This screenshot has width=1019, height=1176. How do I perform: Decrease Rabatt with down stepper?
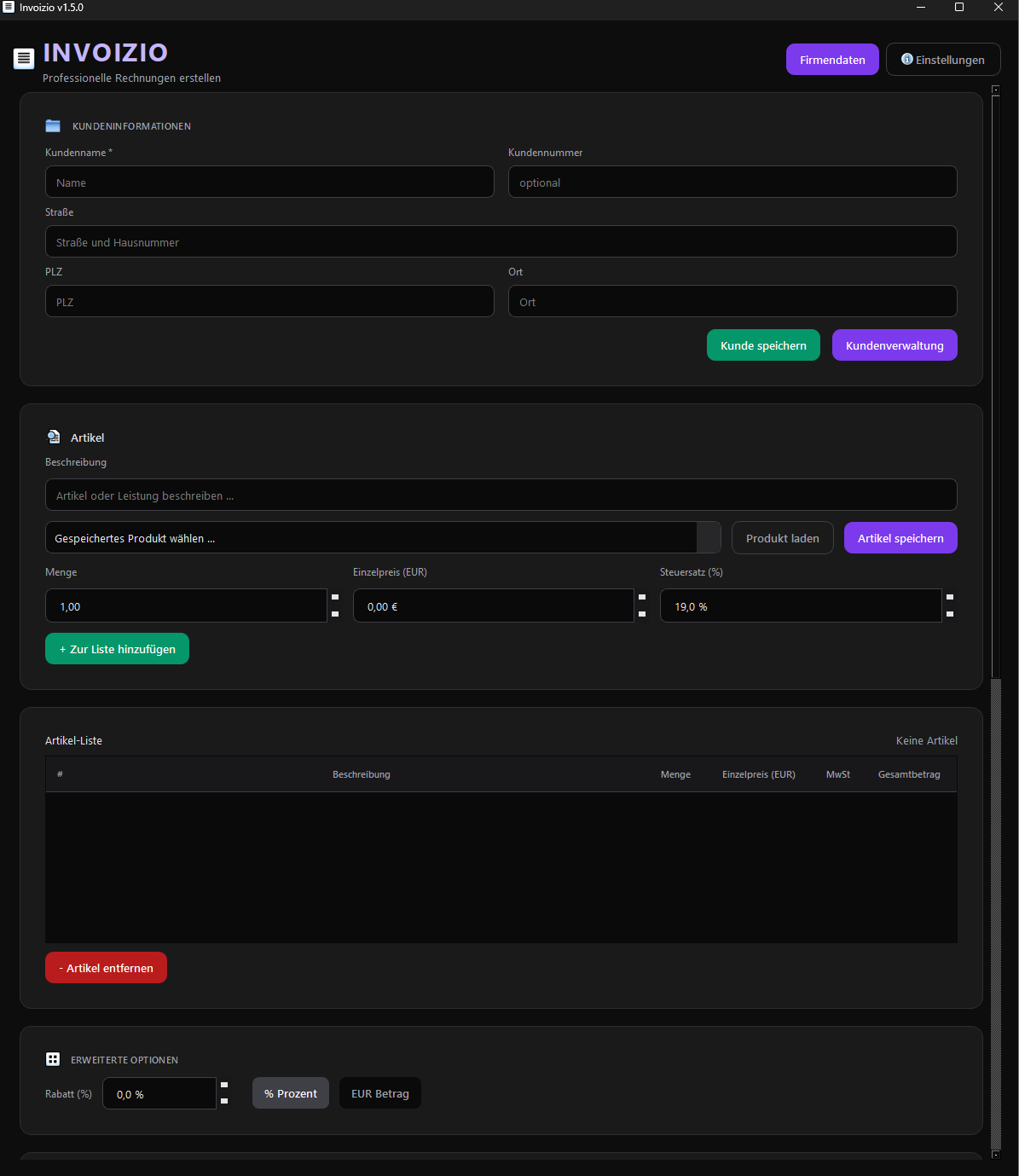tap(224, 1102)
